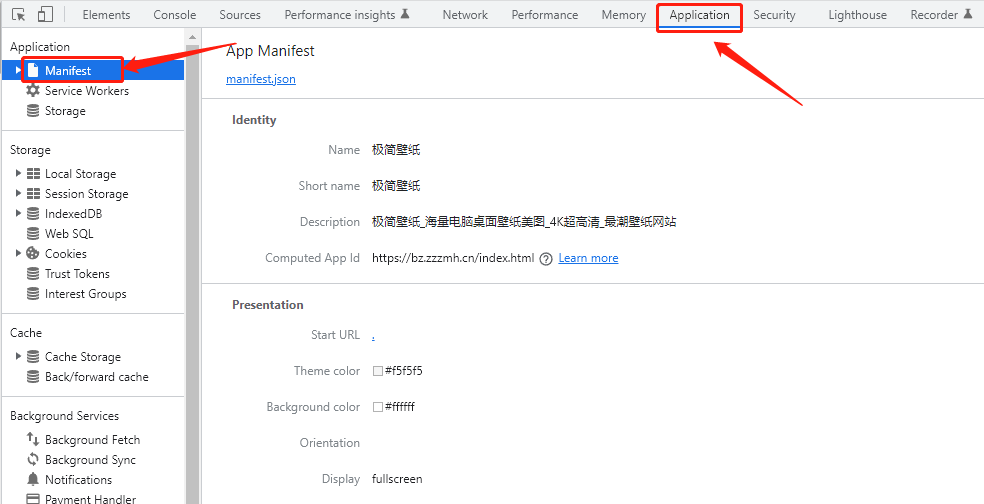Switch to the Console tab
The image size is (984, 504).
(x=174, y=15)
